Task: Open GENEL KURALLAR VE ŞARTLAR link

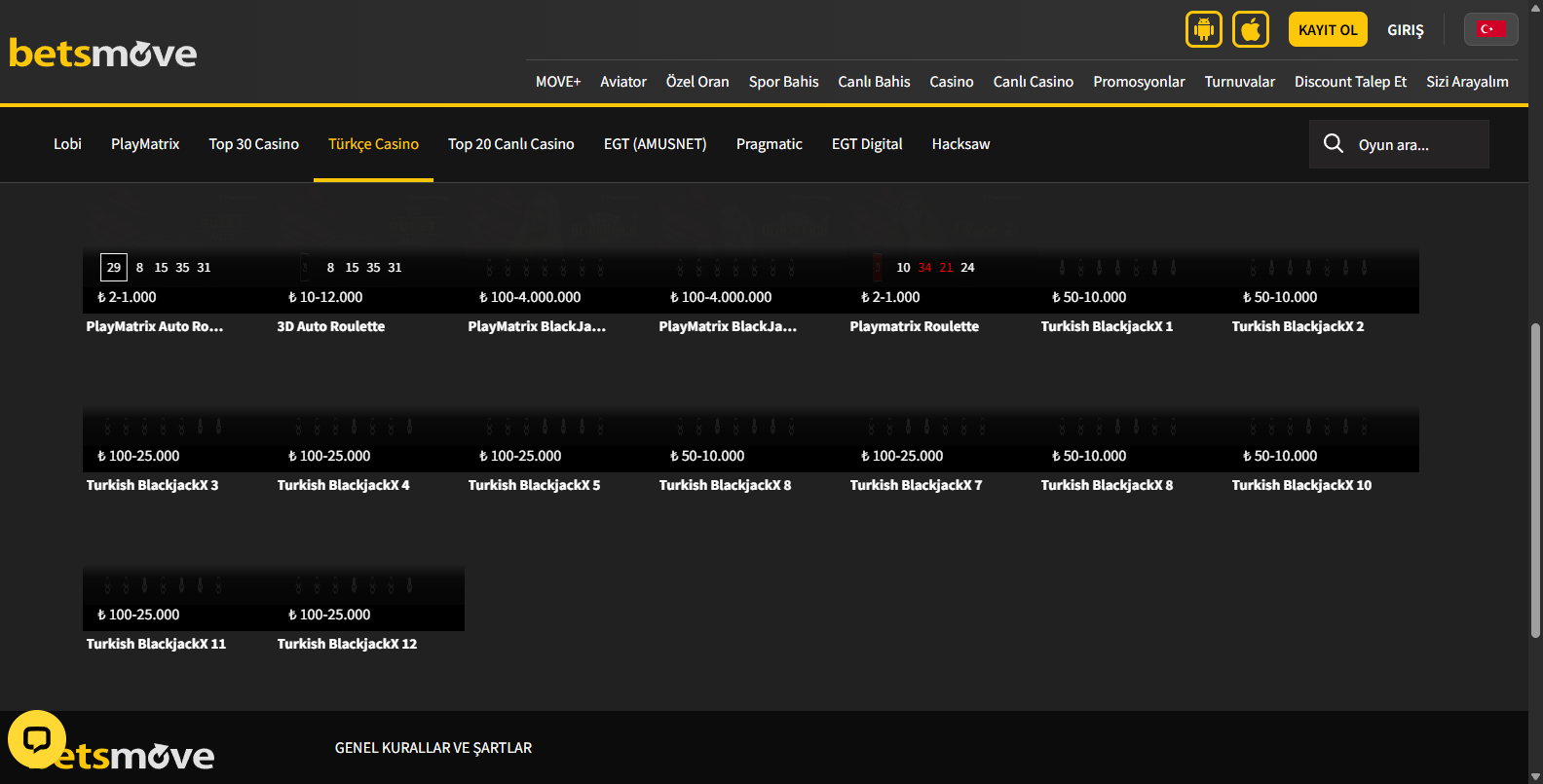Action: click(x=433, y=748)
